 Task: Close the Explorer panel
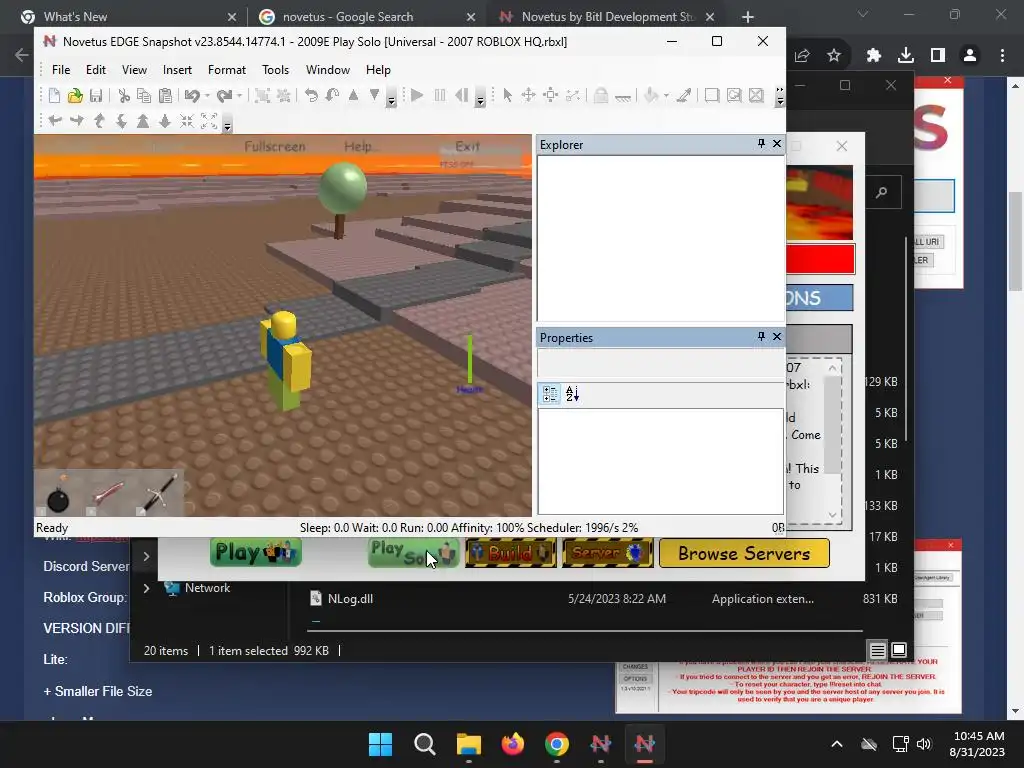pos(776,144)
